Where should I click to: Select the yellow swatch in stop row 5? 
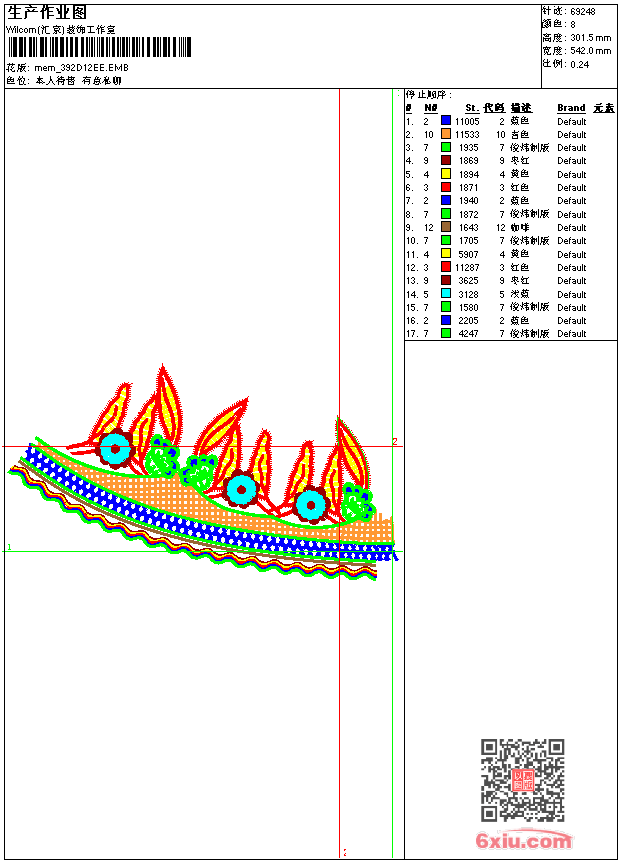click(x=446, y=174)
